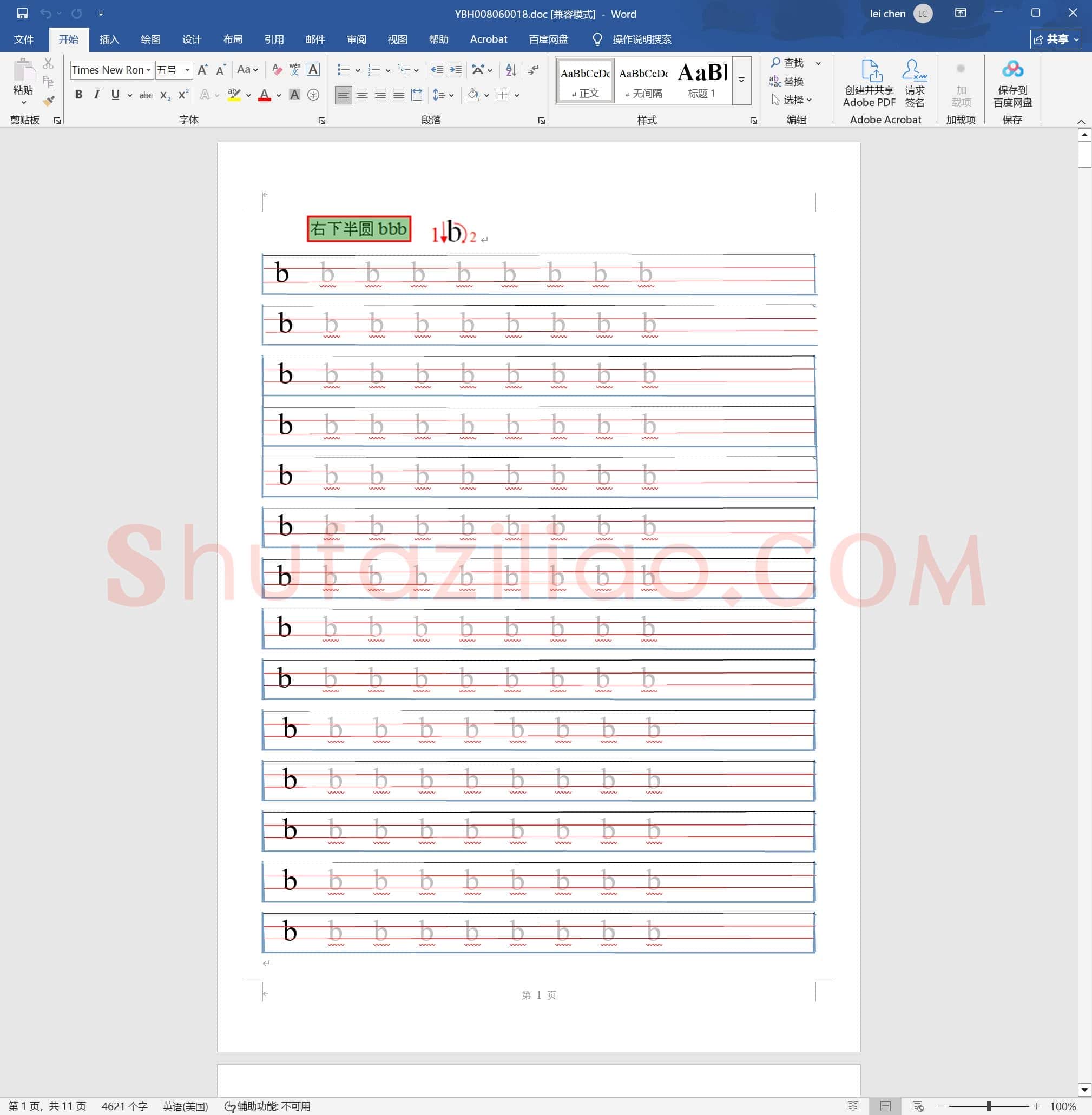1092x1115 pixels.
Task: Click the Cut scissors icon
Action: pyautogui.click(x=48, y=64)
